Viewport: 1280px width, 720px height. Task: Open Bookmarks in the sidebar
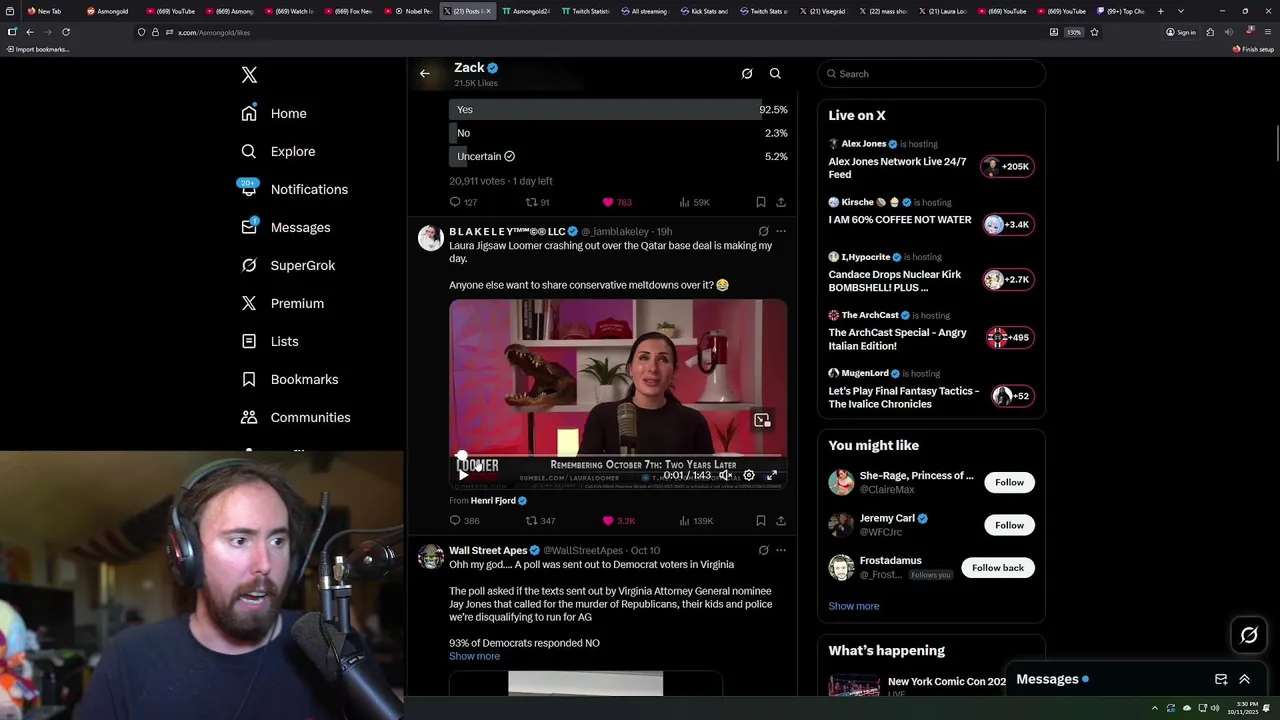coord(289,380)
